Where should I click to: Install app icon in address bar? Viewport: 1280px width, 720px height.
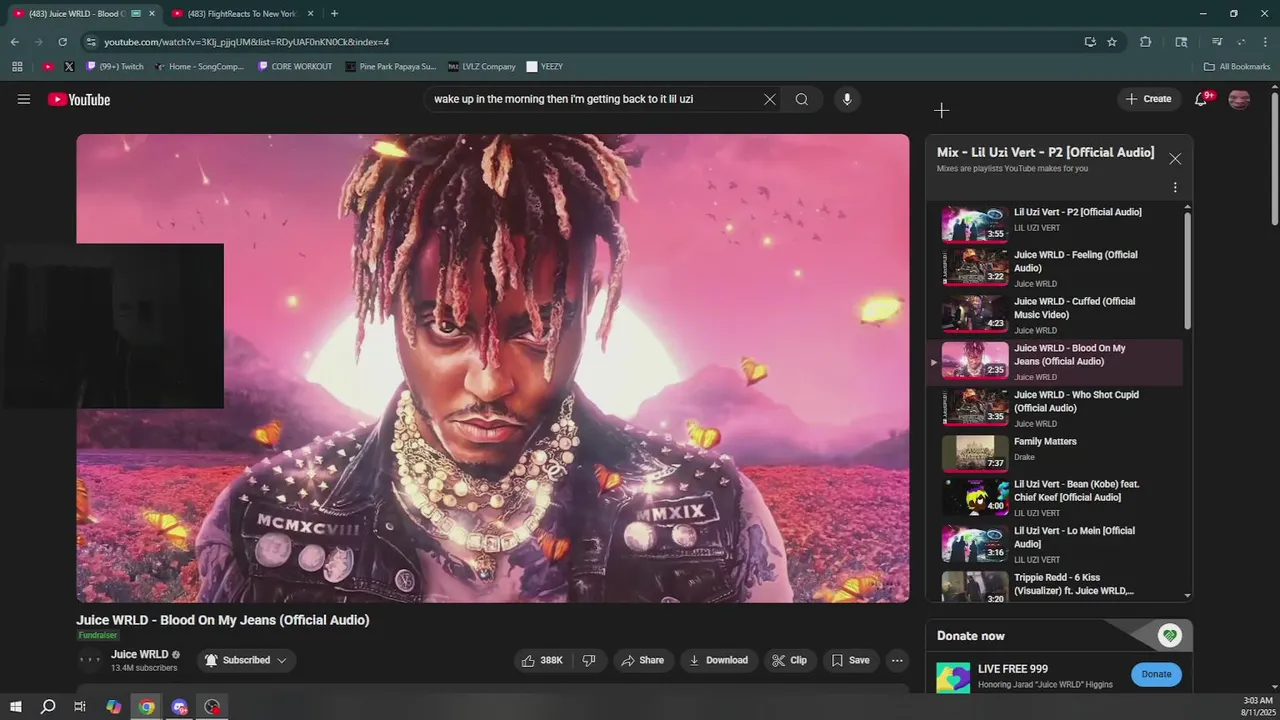point(1090,42)
